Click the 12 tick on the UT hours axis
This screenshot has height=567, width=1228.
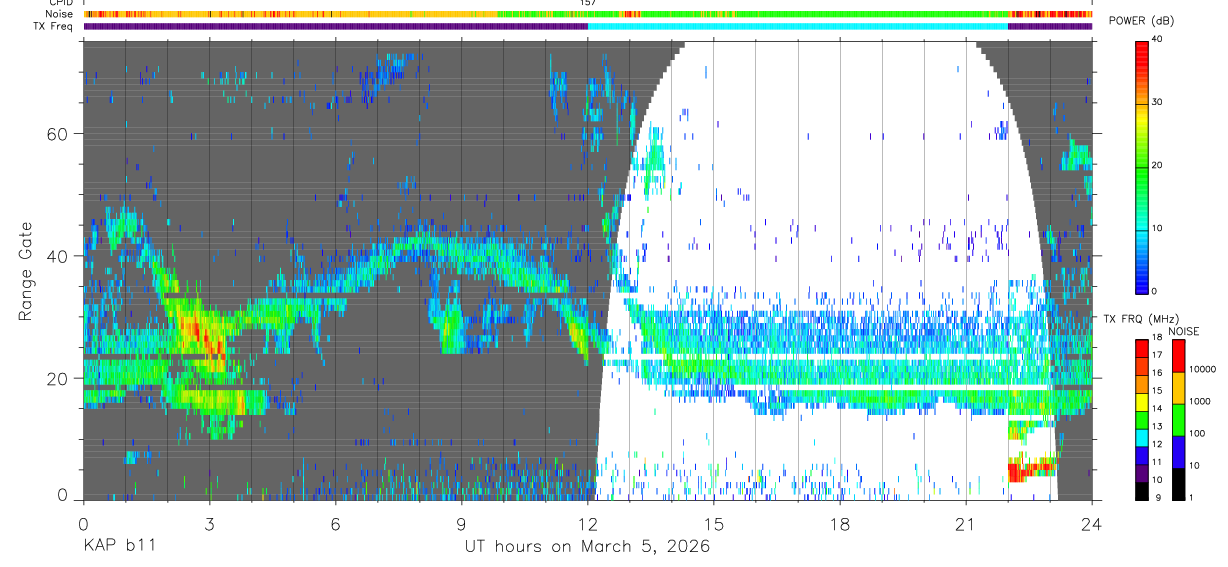(x=588, y=525)
